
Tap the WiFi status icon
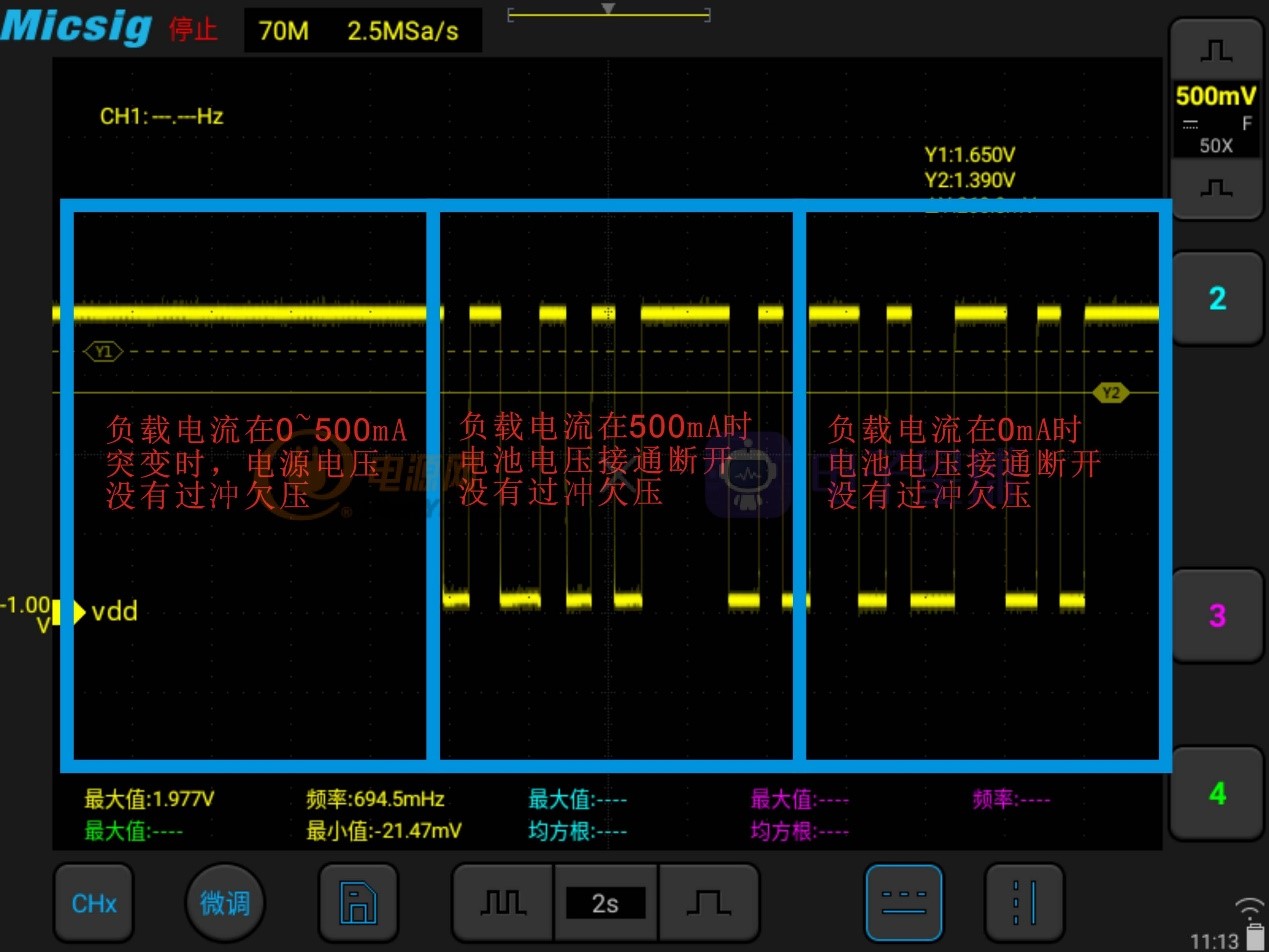click(x=1249, y=908)
